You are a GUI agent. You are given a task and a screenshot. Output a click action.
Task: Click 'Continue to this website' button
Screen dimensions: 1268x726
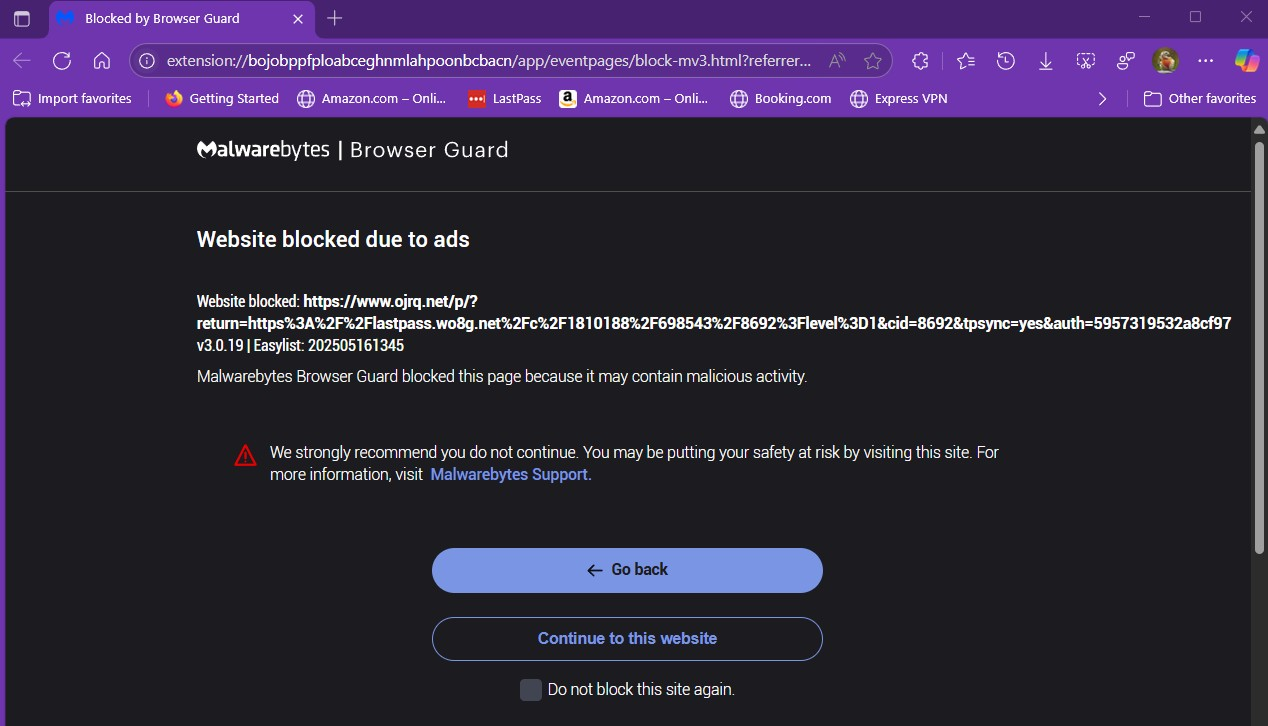pyautogui.click(x=627, y=638)
